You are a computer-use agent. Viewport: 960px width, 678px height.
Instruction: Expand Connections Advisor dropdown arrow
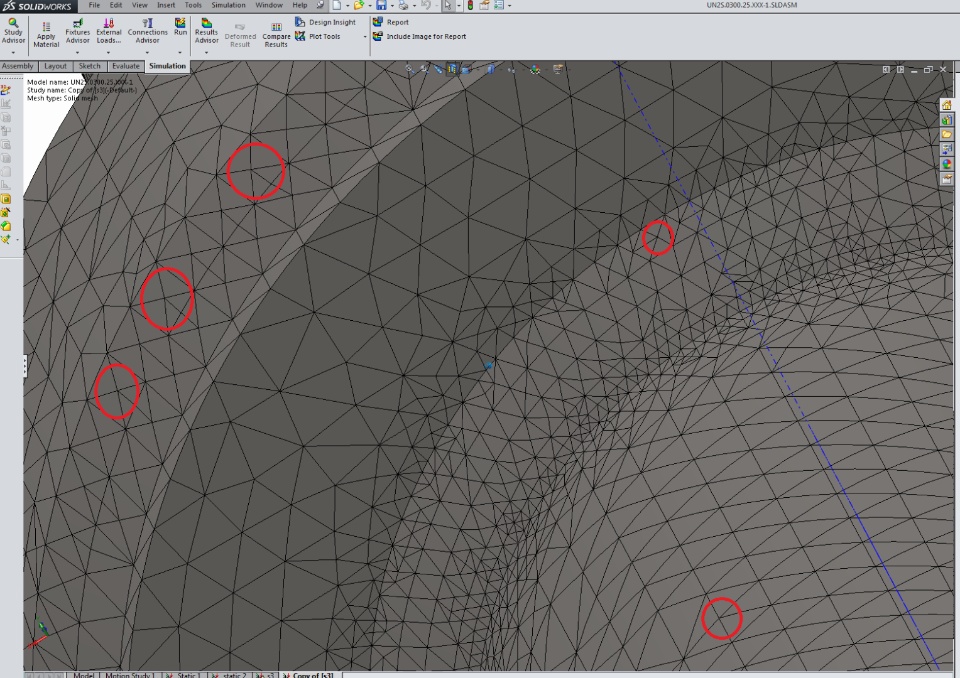(x=147, y=53)
